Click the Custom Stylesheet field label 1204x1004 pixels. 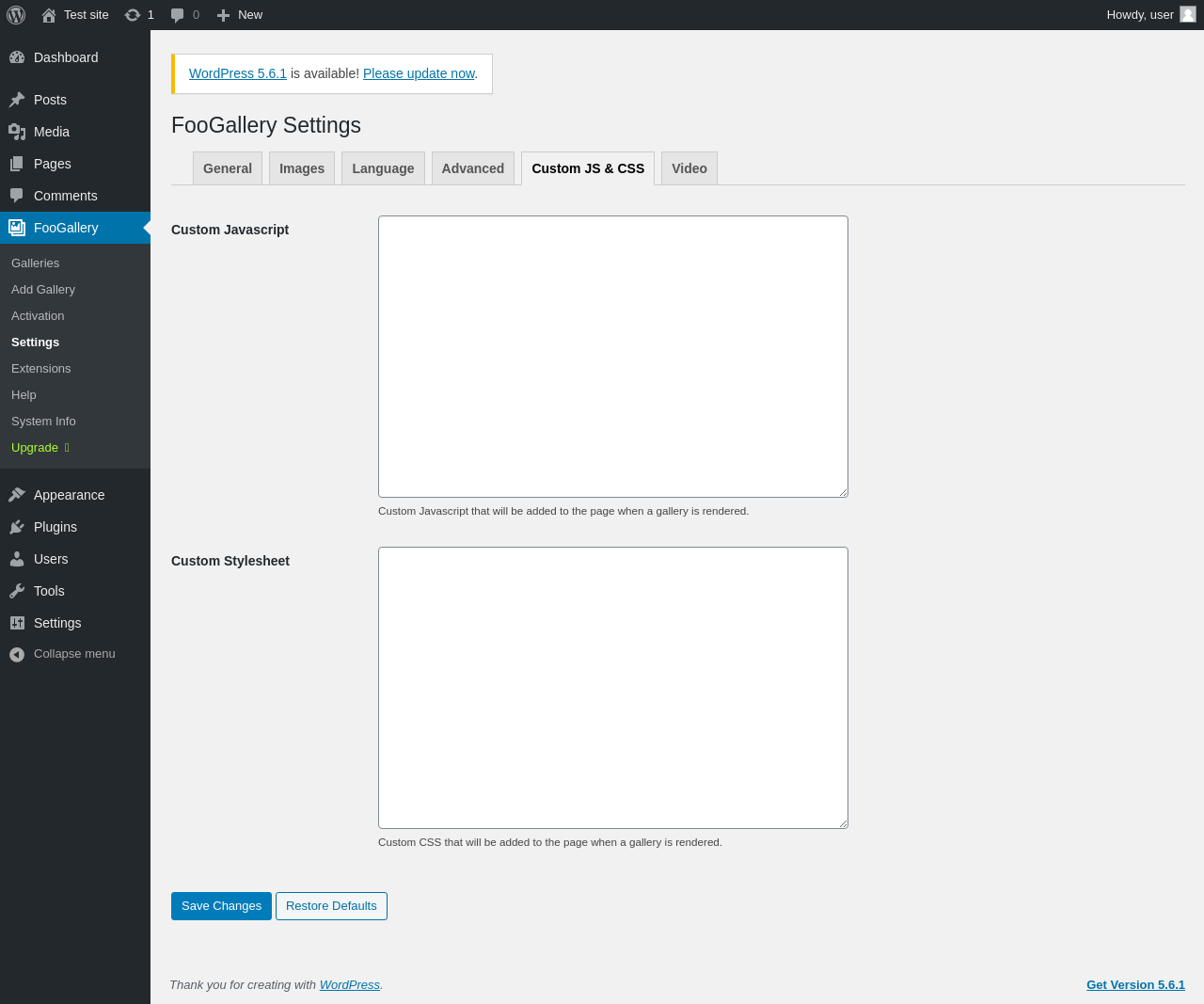click(x=230, y=561)
